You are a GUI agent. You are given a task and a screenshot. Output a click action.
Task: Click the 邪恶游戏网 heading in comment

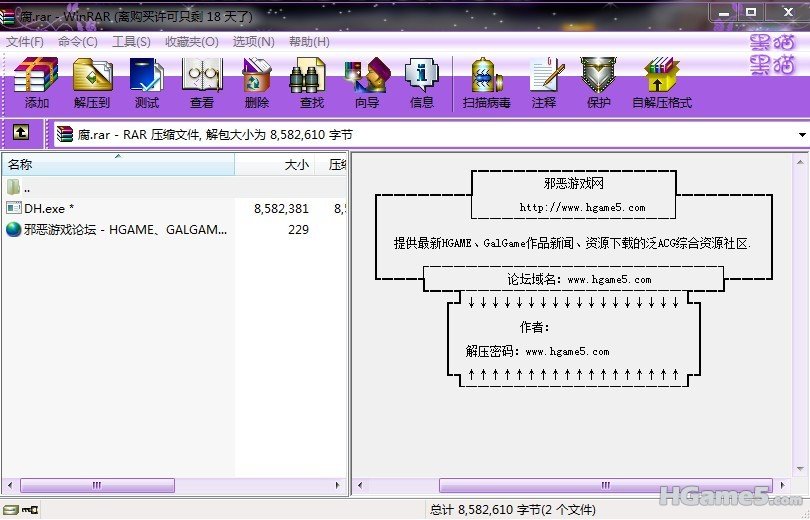pyautogui.click(x=573, y=183)
